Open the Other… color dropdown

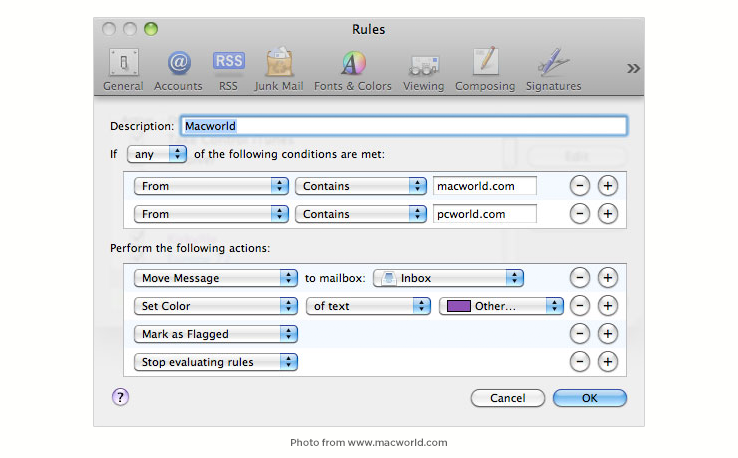[501, 306]
